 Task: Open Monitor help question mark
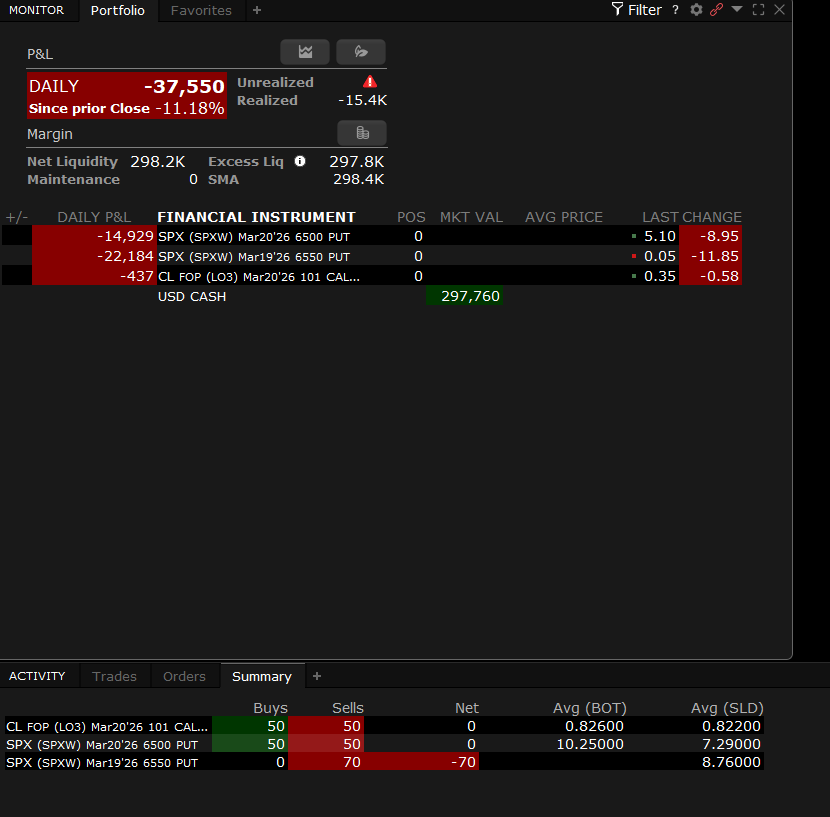675,10
